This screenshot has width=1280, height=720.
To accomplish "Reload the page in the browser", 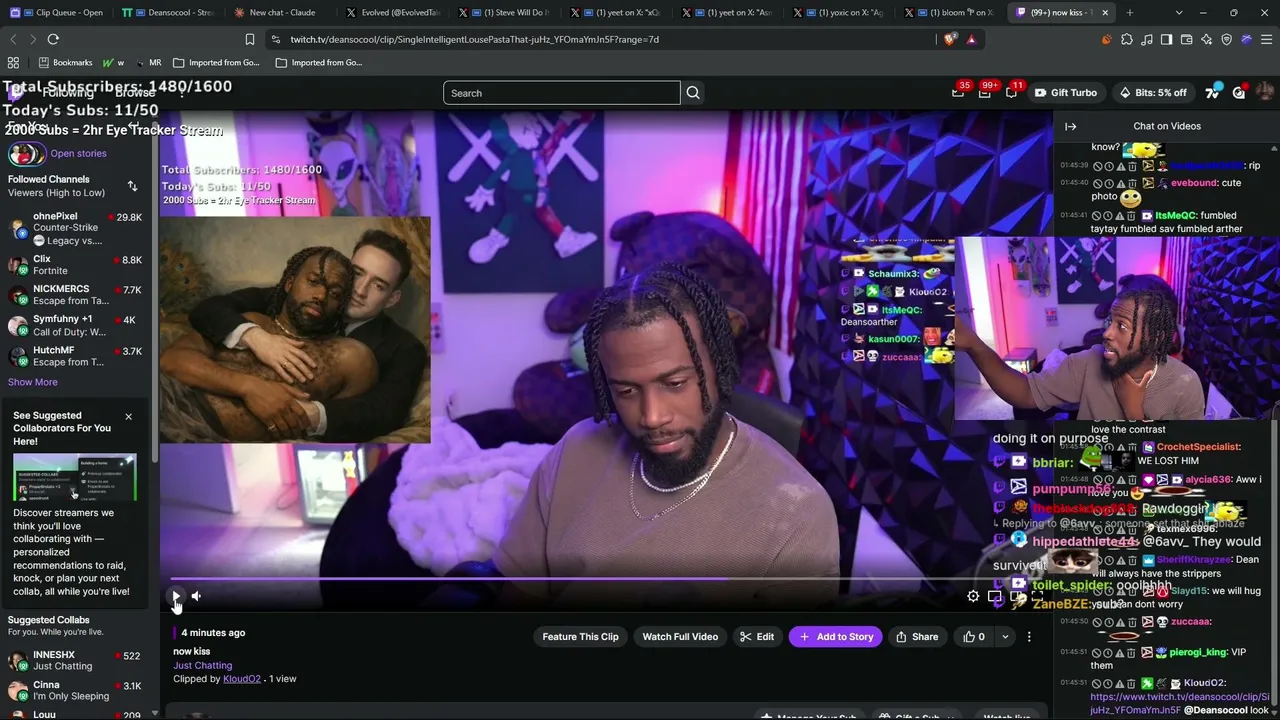I will (x=53, y=39).
